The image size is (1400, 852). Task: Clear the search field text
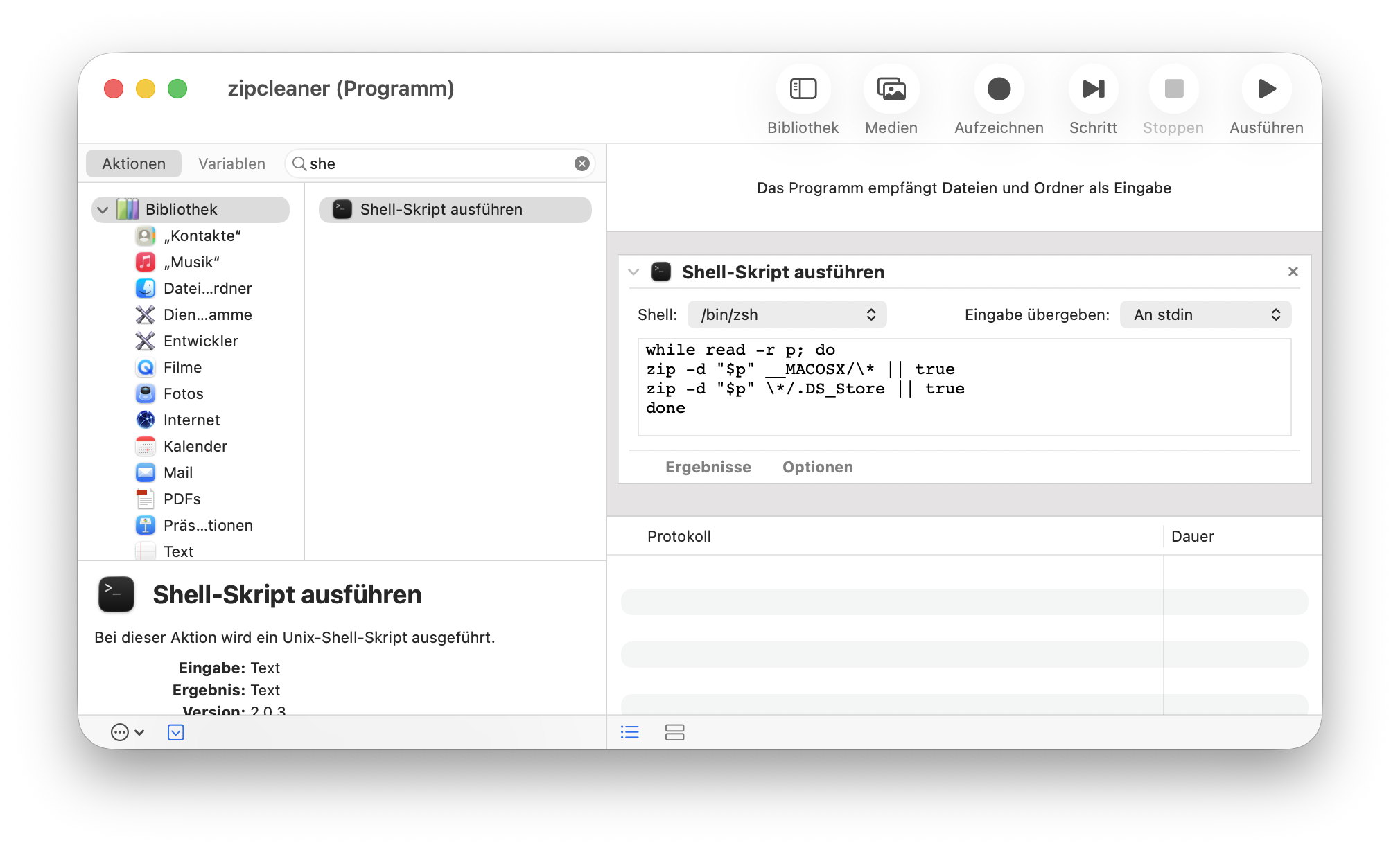581,163
